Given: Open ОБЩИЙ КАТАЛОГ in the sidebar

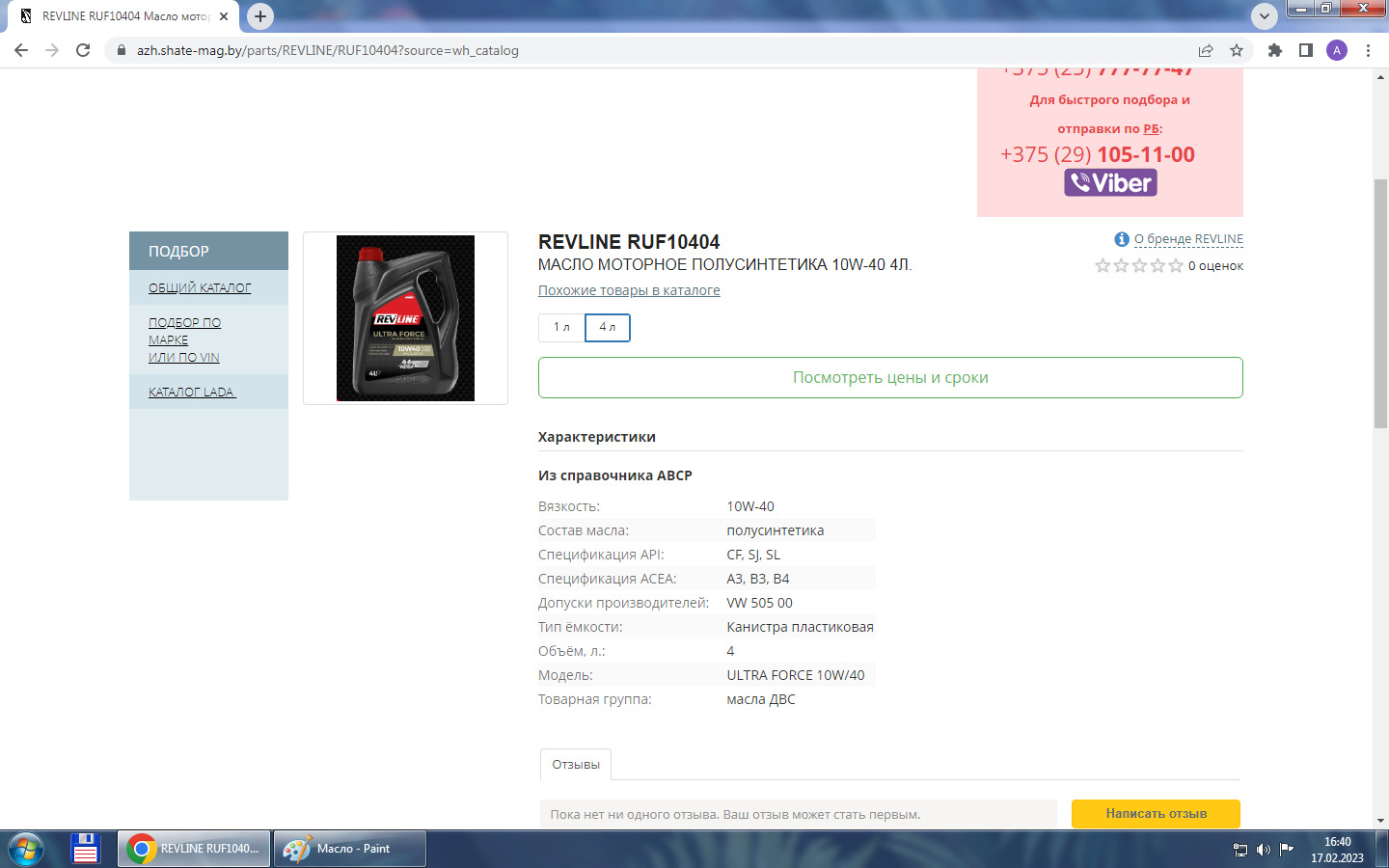Looking at the screenshot, I should [200, 287].
